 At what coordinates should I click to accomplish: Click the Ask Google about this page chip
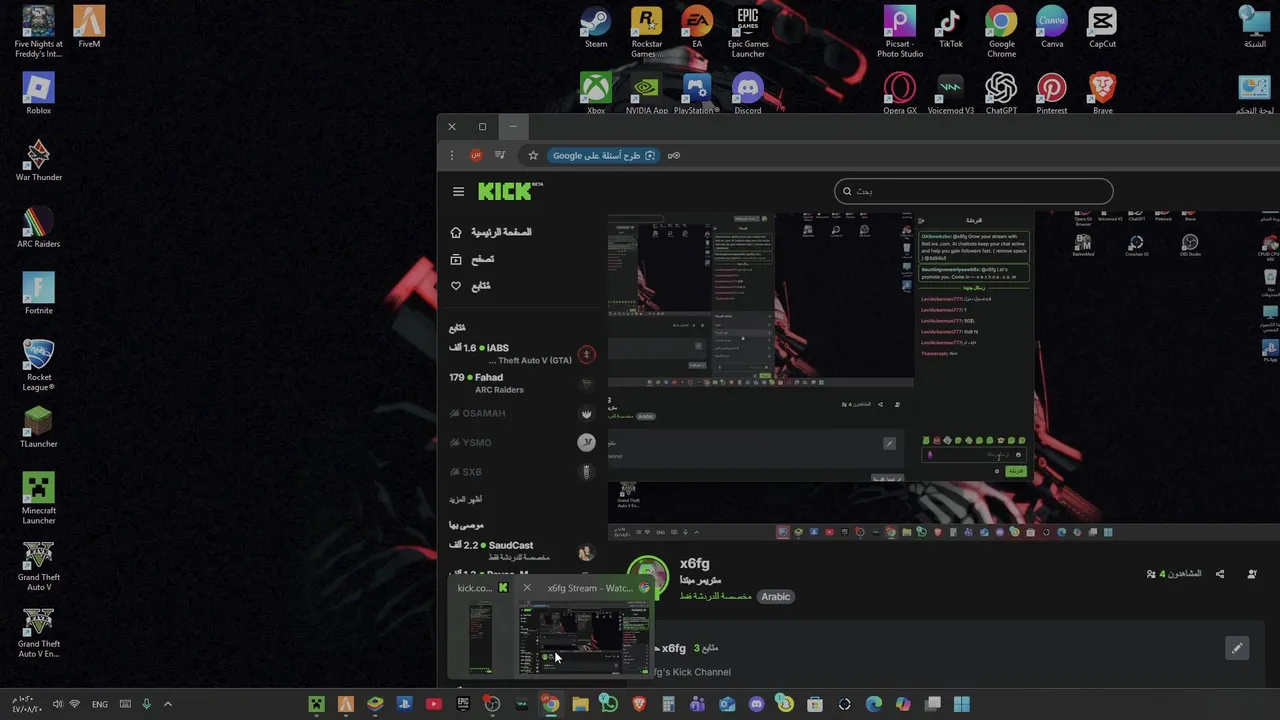[604, 155]
